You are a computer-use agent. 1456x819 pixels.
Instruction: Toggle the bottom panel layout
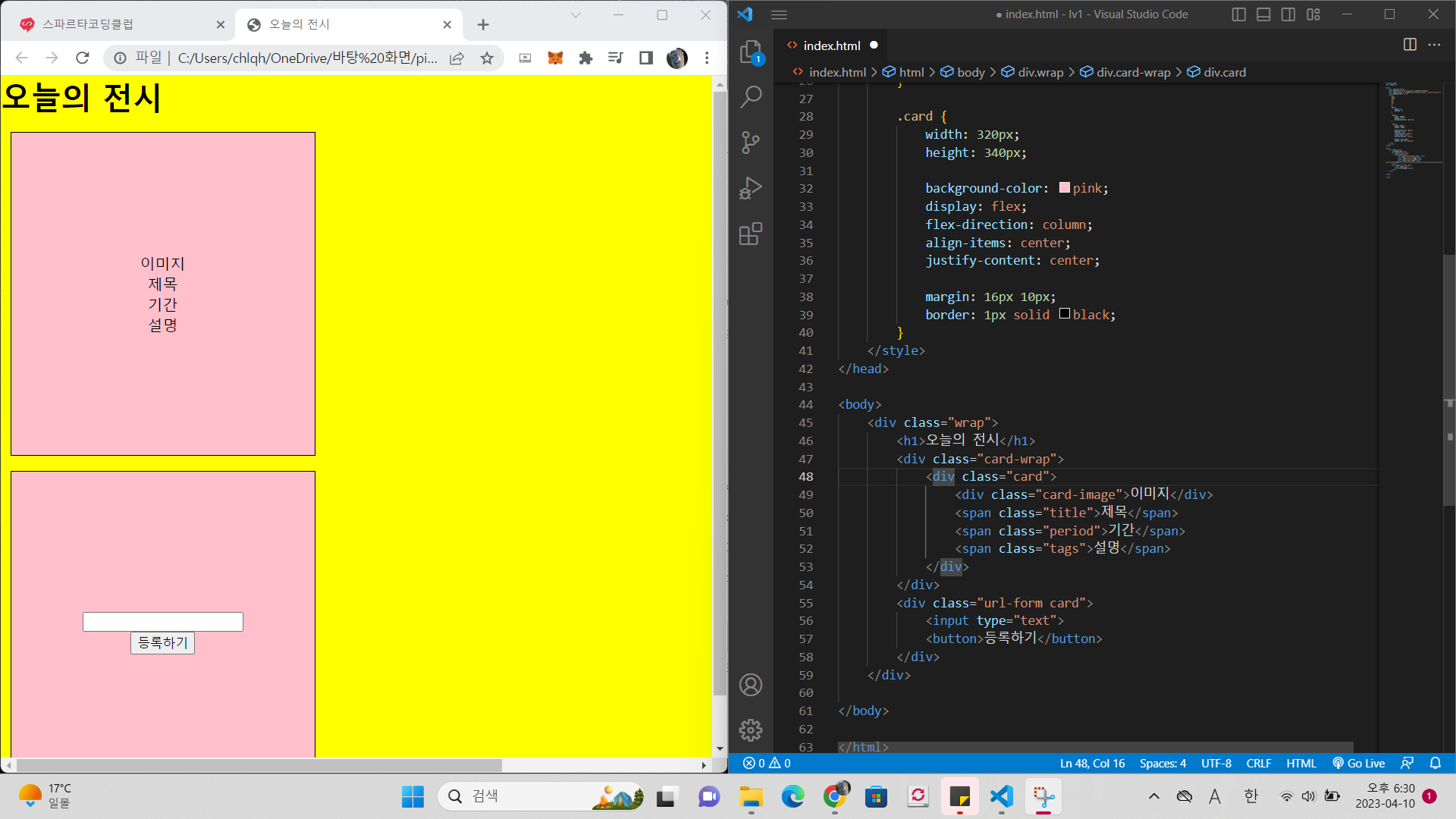[1263, 14]
